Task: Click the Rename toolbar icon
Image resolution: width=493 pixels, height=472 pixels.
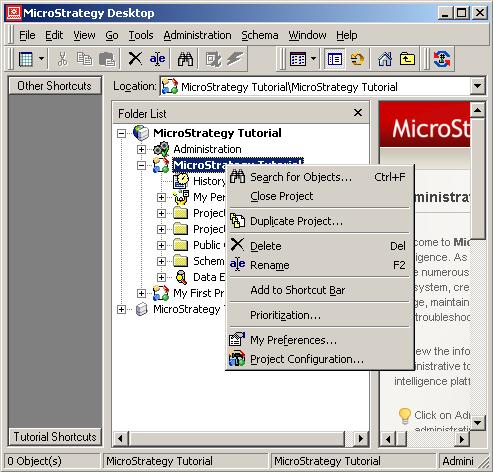Action: 157,59
